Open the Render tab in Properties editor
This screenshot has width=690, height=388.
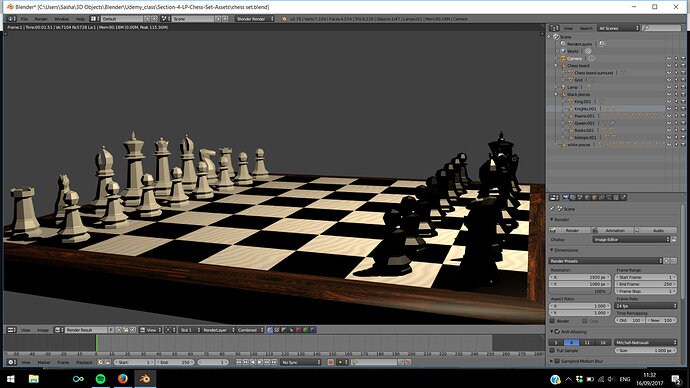(x=565, y=198)
